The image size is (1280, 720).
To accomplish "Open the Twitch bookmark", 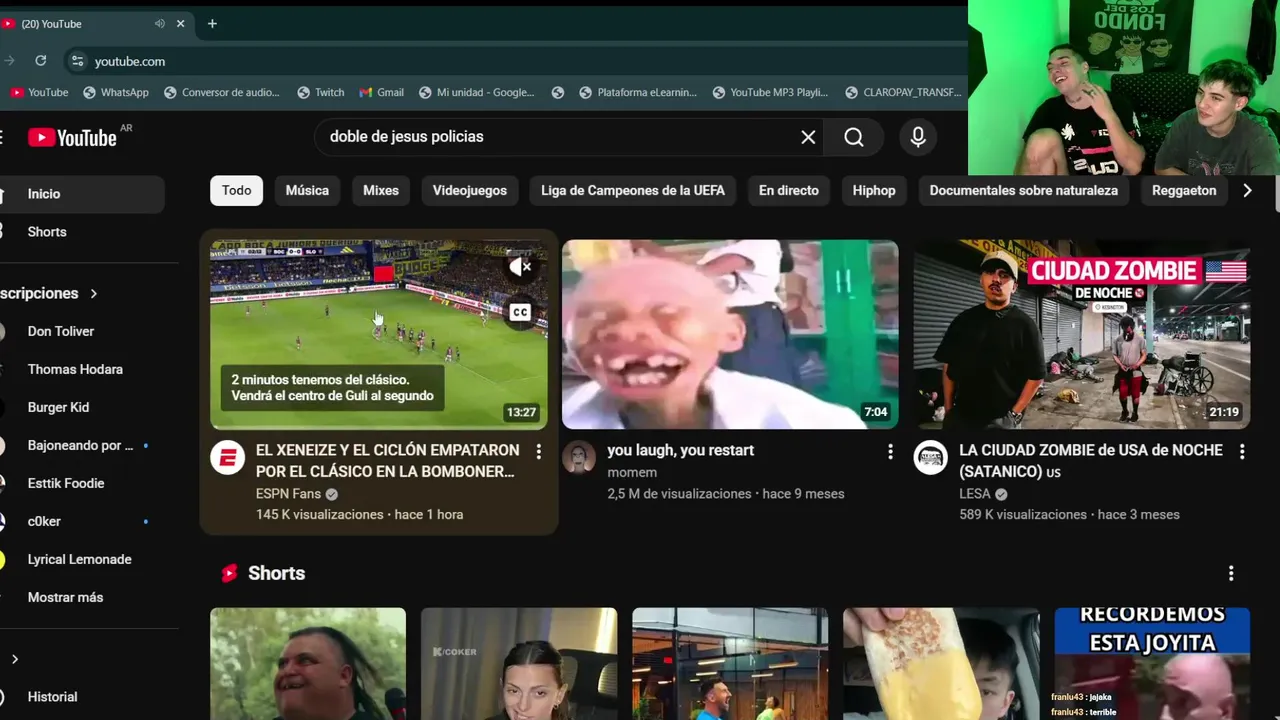I will (x=321, y=92).
